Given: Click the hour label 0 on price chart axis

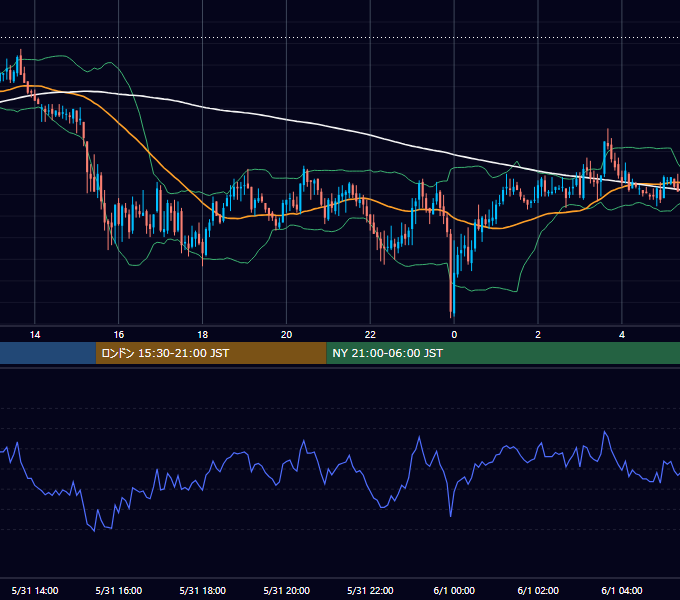Looking at the screenshot, I should (454, 335).
